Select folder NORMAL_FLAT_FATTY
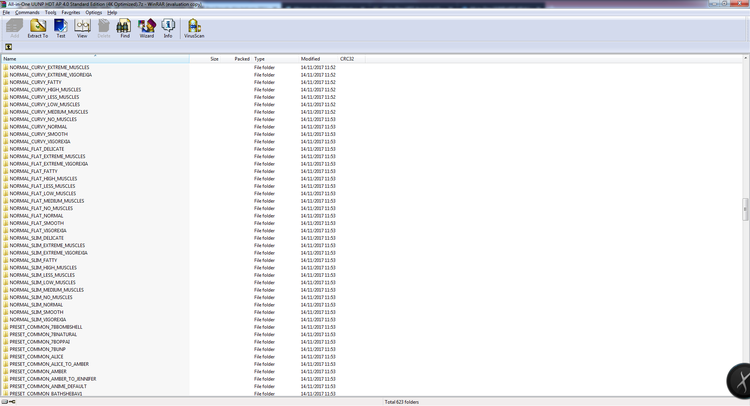 (33, 171)
